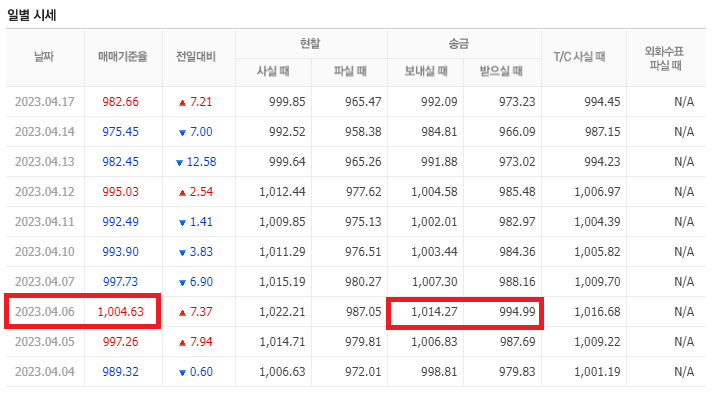Select the 2023.04.17 date cell
Screen dimensions: 720x397
click(x=45, y=101)
